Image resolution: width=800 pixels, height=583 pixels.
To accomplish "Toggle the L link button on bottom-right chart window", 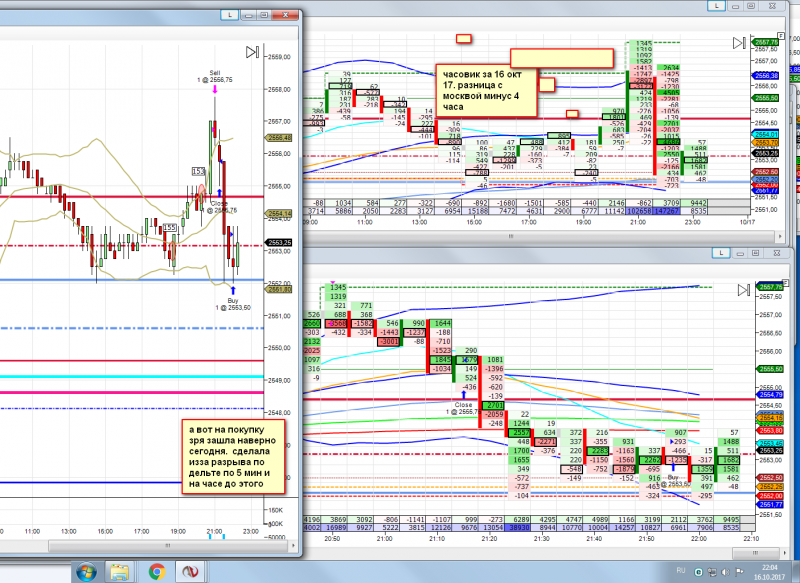I will pos(721,253).
